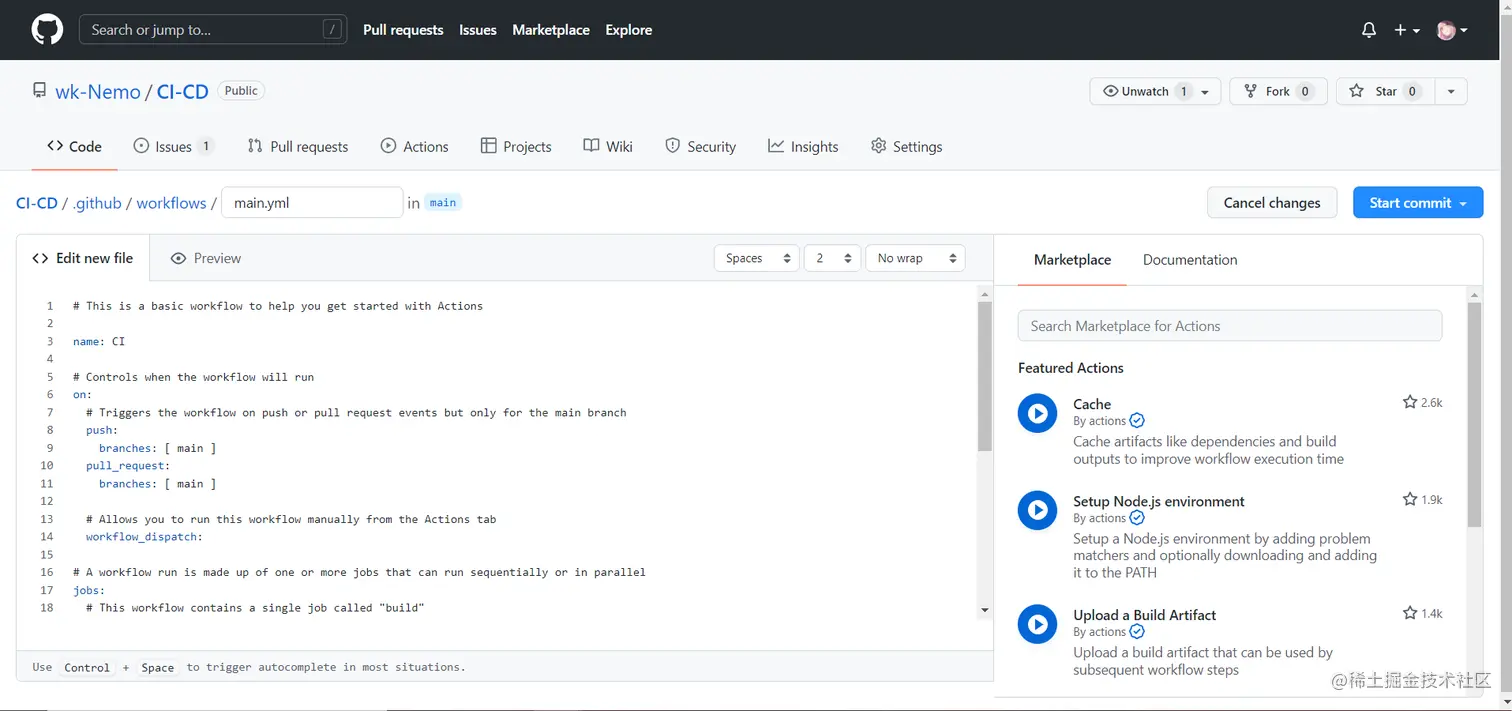Click the Public visibility badge
1512x711 pixels.
pos(241,91)
